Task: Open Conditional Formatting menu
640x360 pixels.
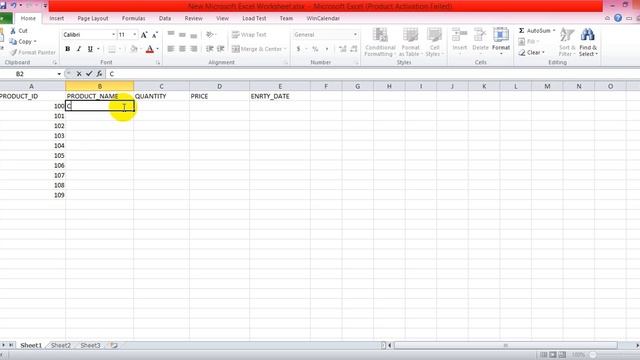Action: 380,42
